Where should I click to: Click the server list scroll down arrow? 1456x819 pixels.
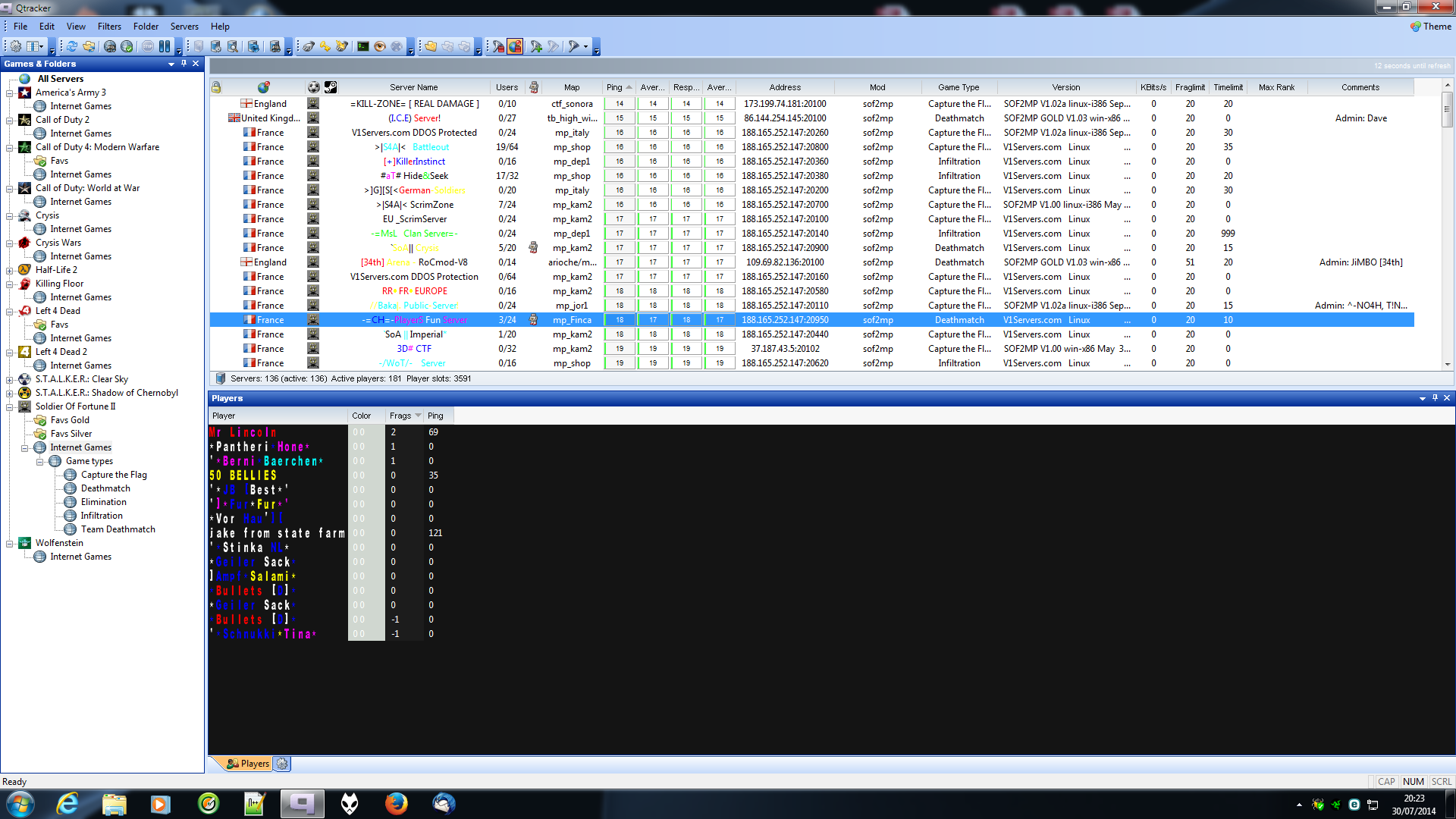click(x=1447, y=364)
